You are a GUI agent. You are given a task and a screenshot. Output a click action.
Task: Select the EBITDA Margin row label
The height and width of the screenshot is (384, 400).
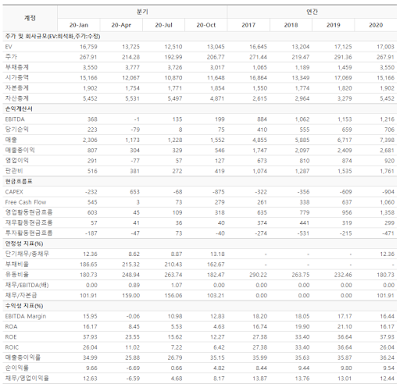tap(25, 316)
